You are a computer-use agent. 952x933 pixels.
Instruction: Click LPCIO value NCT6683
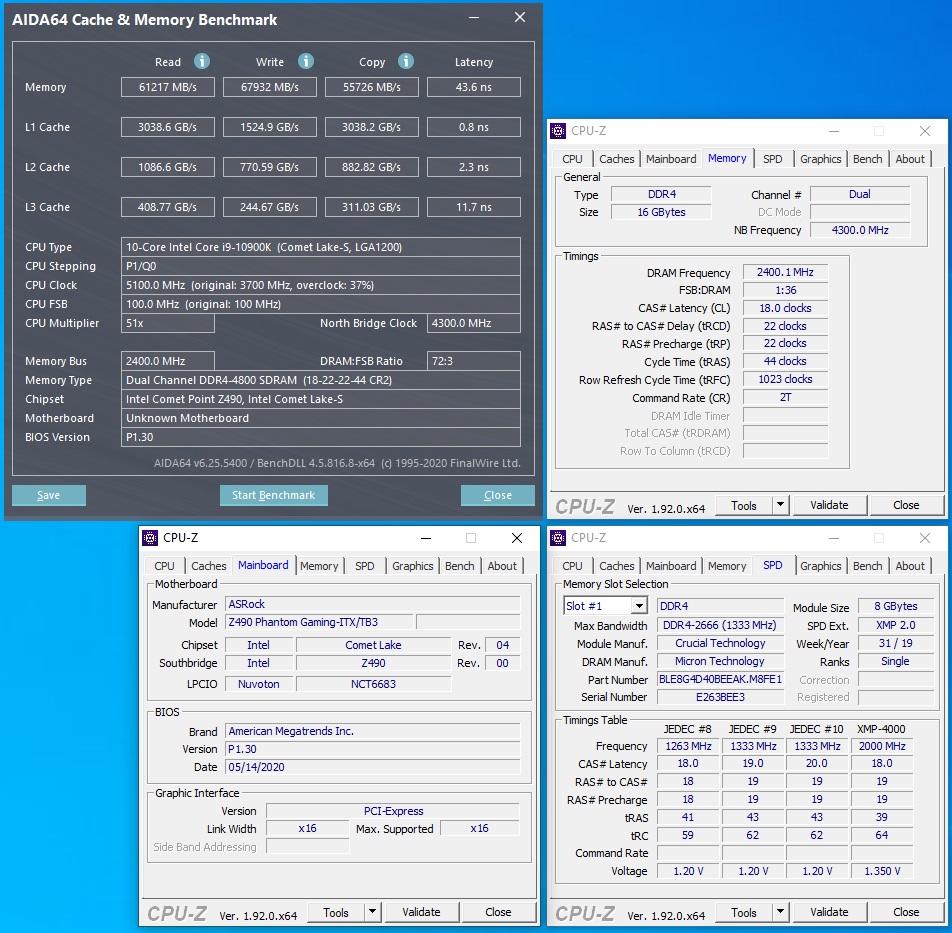click(373, 684)
